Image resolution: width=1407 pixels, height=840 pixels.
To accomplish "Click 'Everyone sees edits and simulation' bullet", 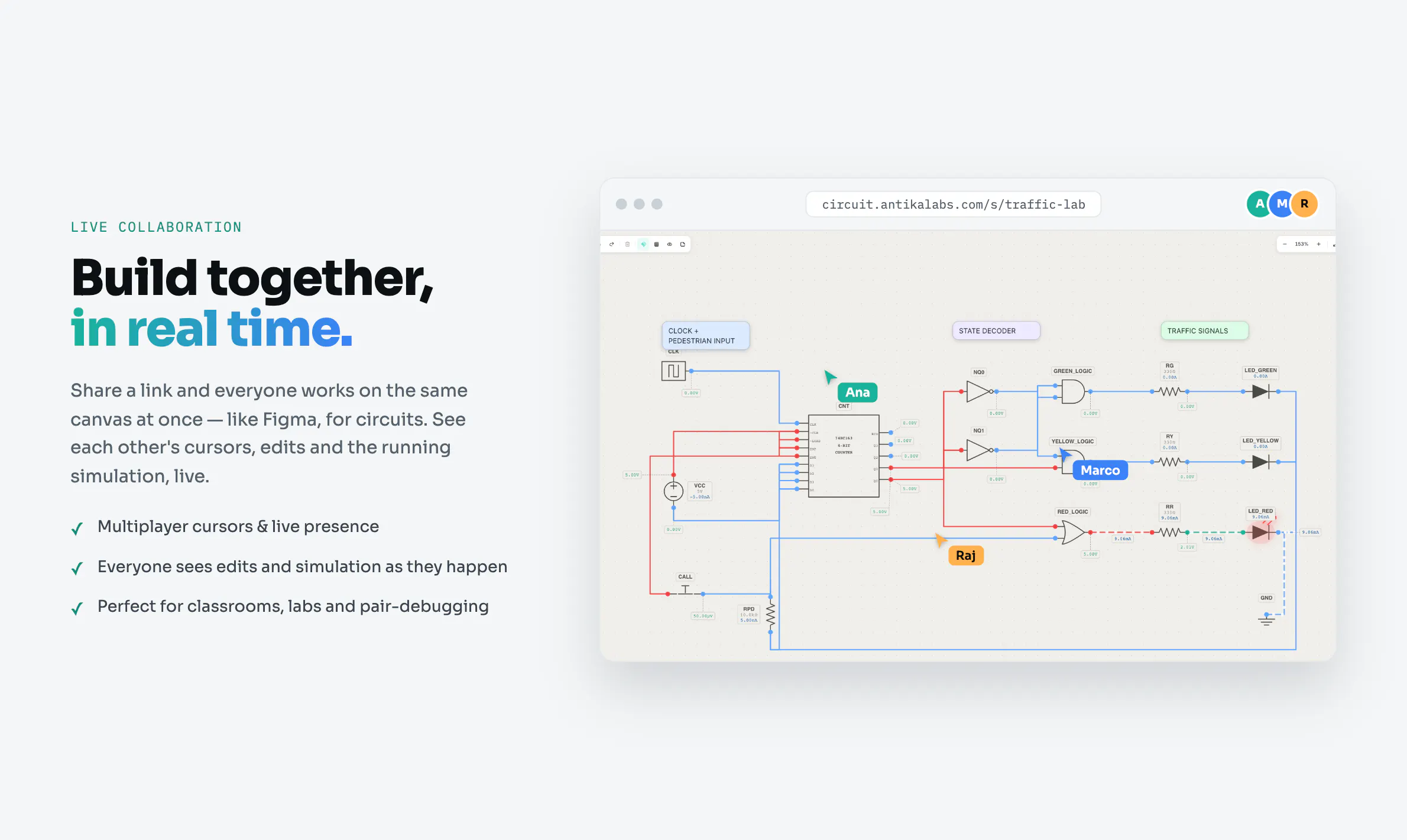I will (302, 566).
